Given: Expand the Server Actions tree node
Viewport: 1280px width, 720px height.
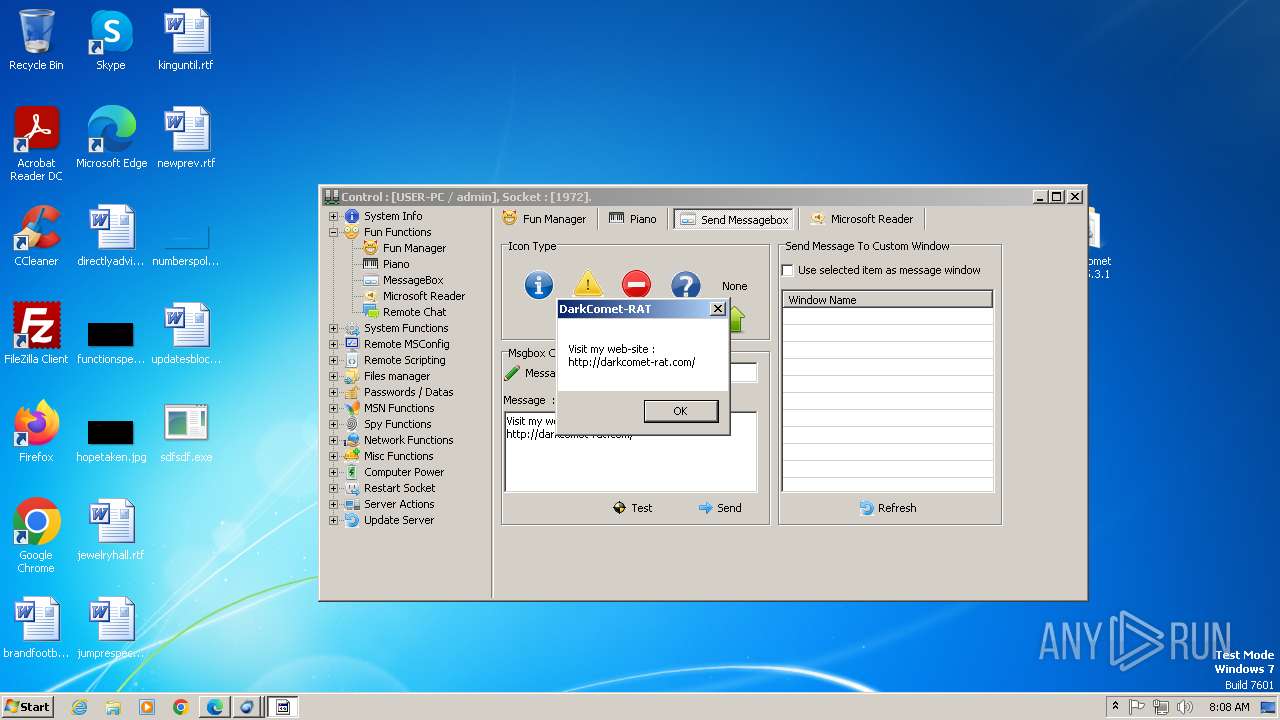Looking at the screenshot, I should tap(334, 504).
